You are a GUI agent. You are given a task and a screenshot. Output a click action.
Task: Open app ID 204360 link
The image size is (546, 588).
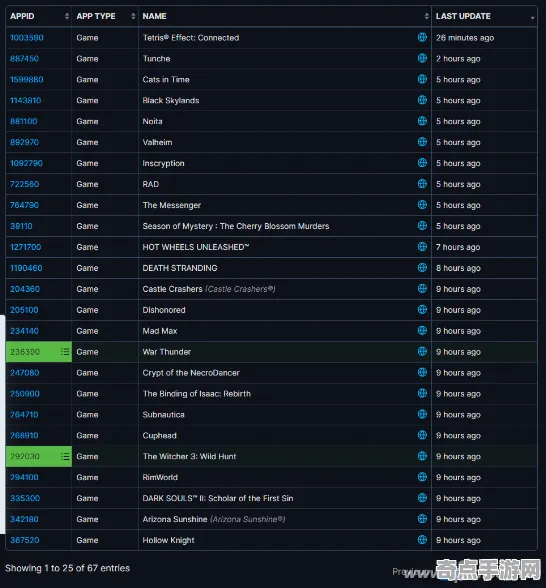(25, 289)
